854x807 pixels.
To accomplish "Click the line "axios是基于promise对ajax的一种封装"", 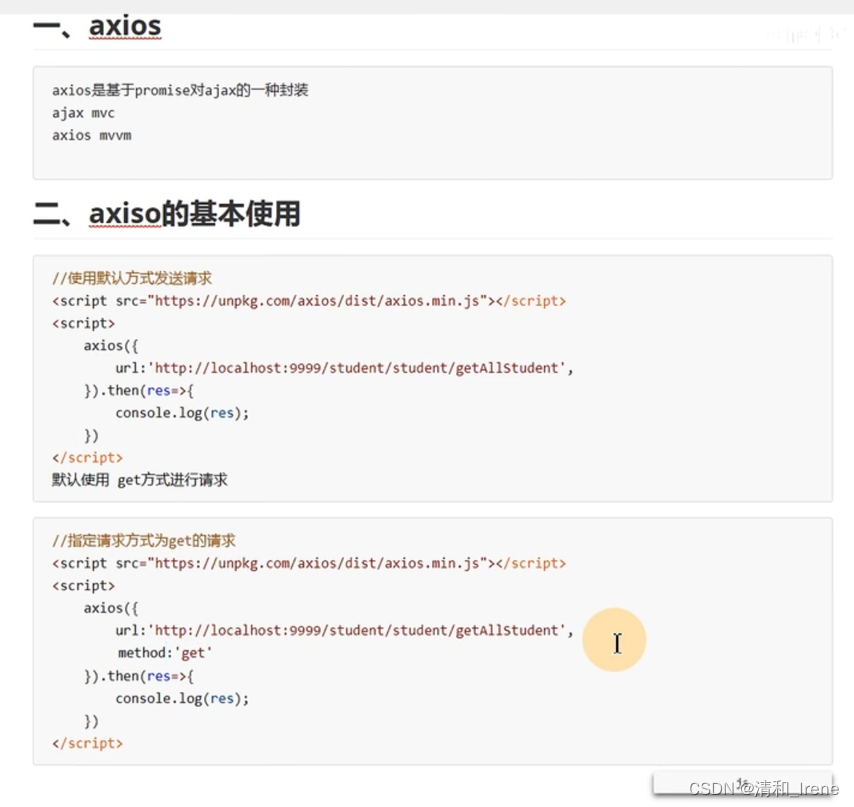I will pyautogui.click(x=180, y=90).
